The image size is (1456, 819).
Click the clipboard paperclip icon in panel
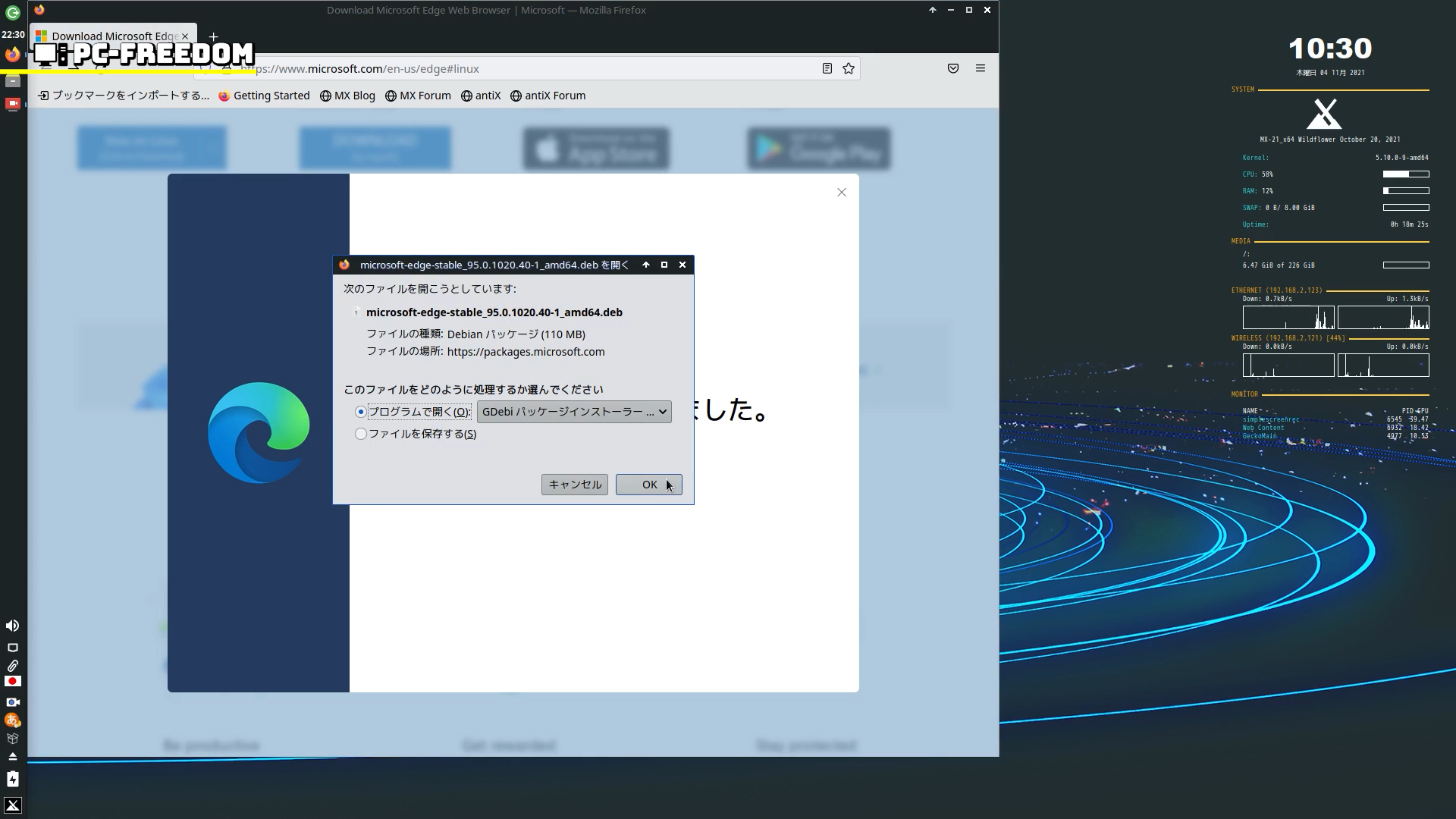coord(13,666)
